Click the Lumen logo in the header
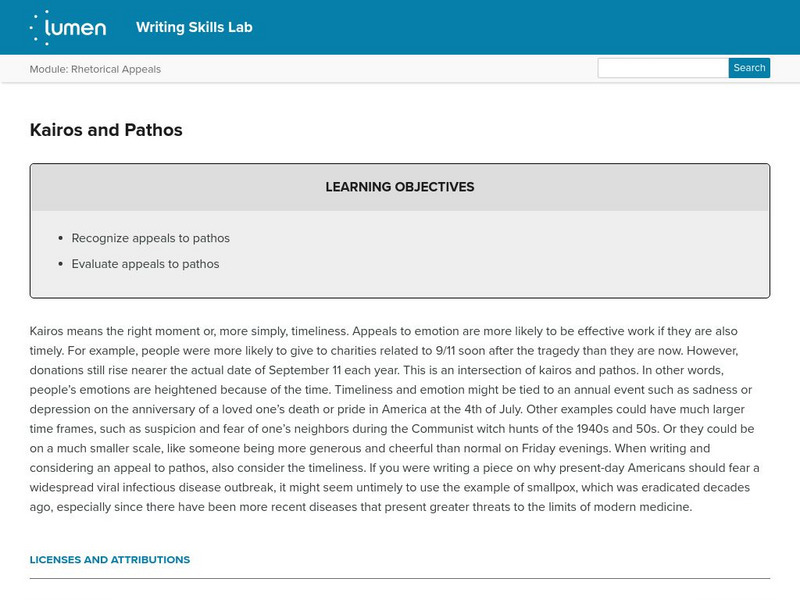The image size is (800, 600). (67, 27)
